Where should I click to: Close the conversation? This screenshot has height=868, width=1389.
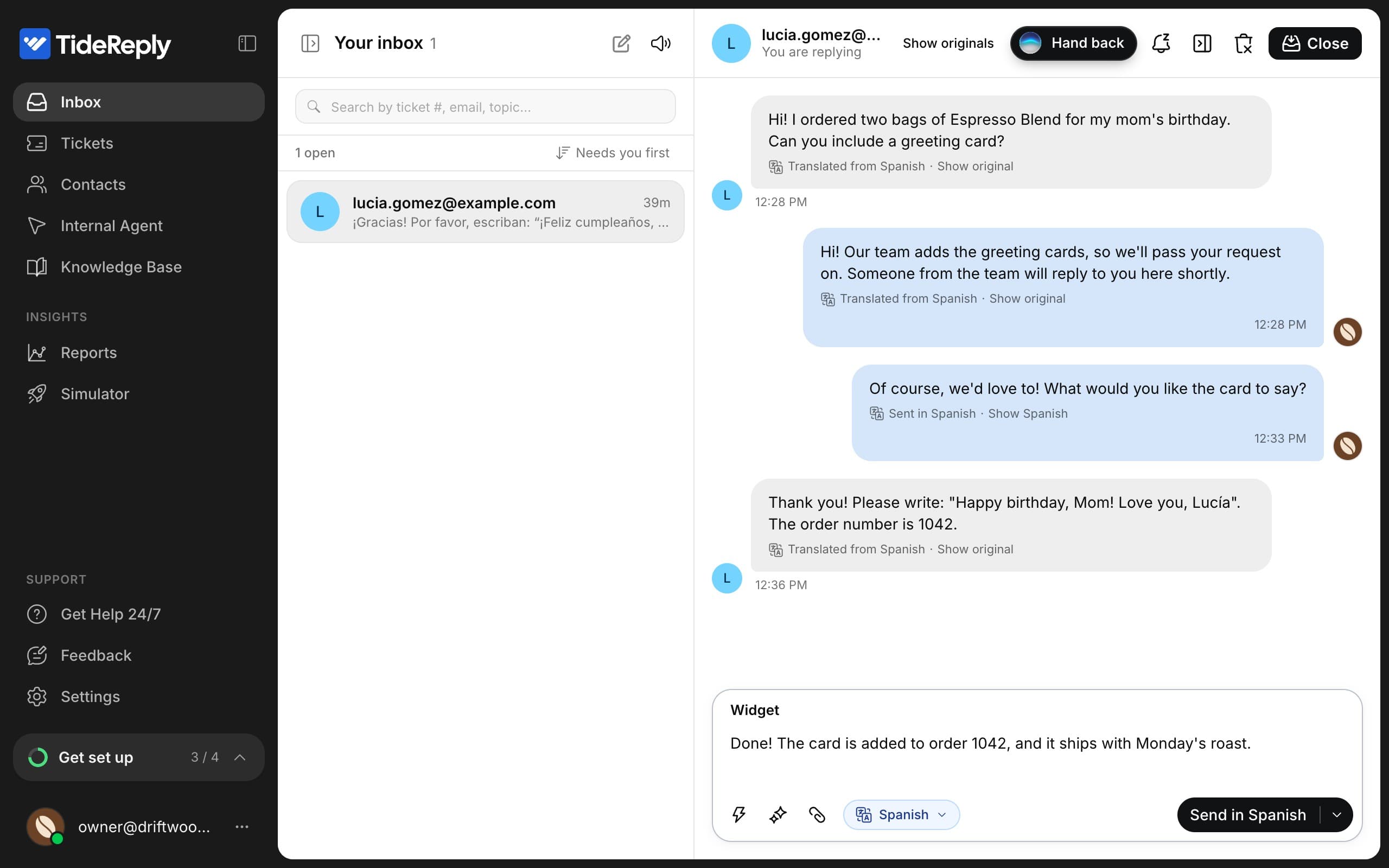pos(1314,43)
